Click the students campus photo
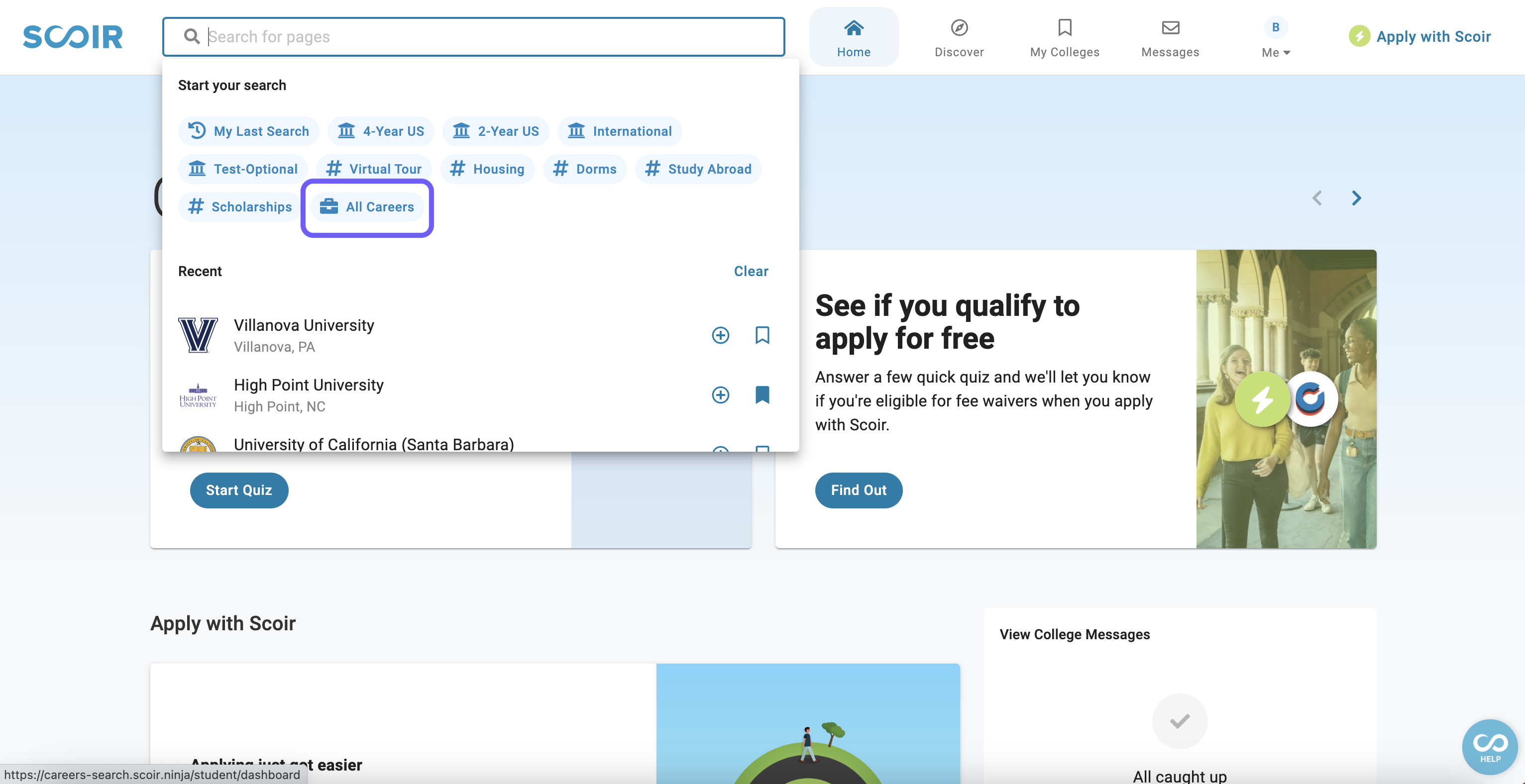 [1286, 399]
